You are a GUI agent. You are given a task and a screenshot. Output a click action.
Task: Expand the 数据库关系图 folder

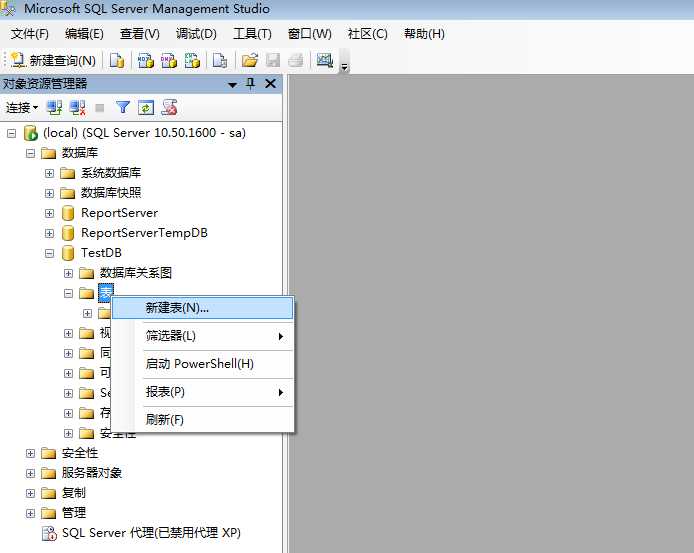click(69, 273)
